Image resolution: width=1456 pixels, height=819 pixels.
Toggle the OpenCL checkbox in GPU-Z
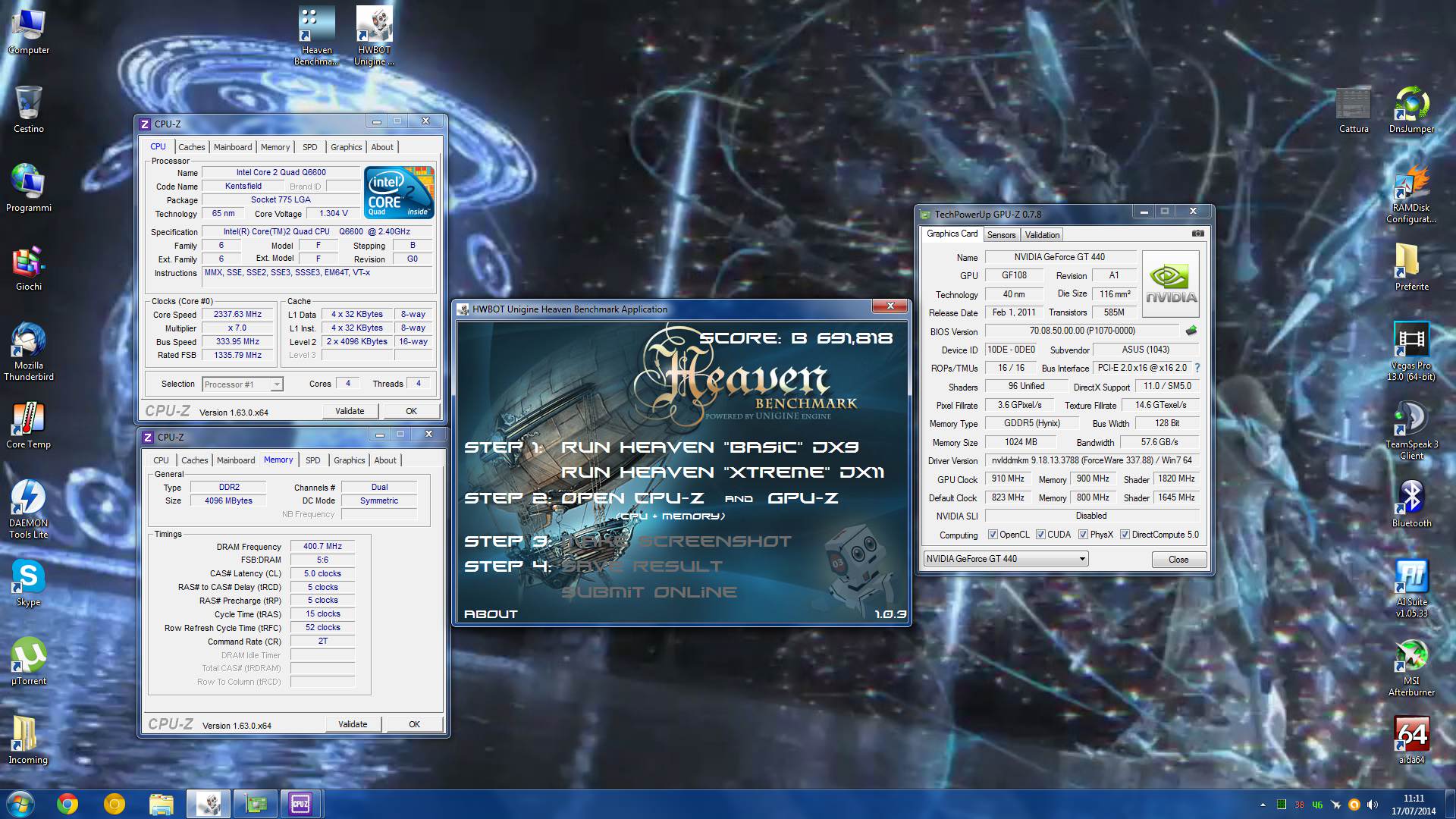tap(993, 535)
